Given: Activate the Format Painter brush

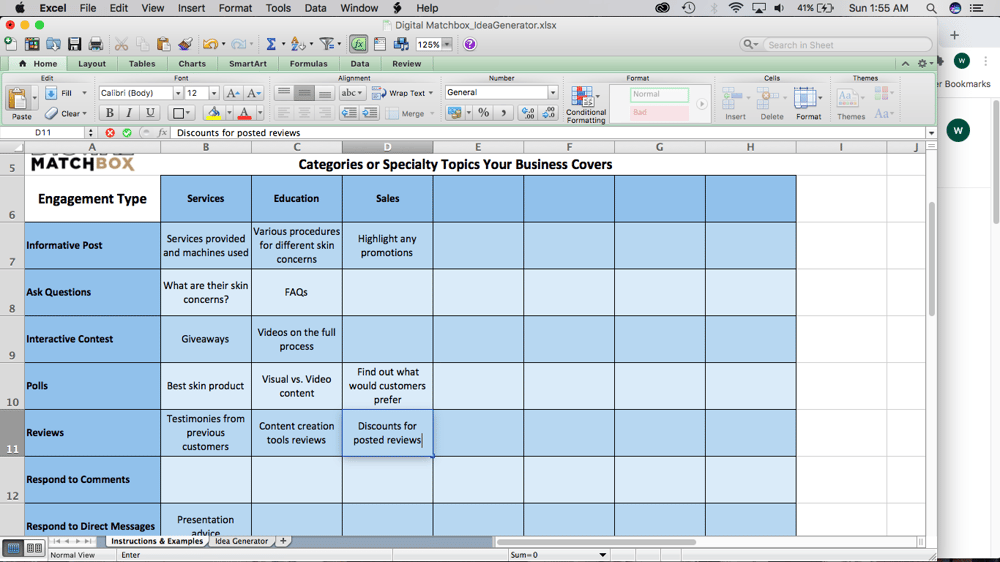Looking at the screenshot, I should click(185, 44).
